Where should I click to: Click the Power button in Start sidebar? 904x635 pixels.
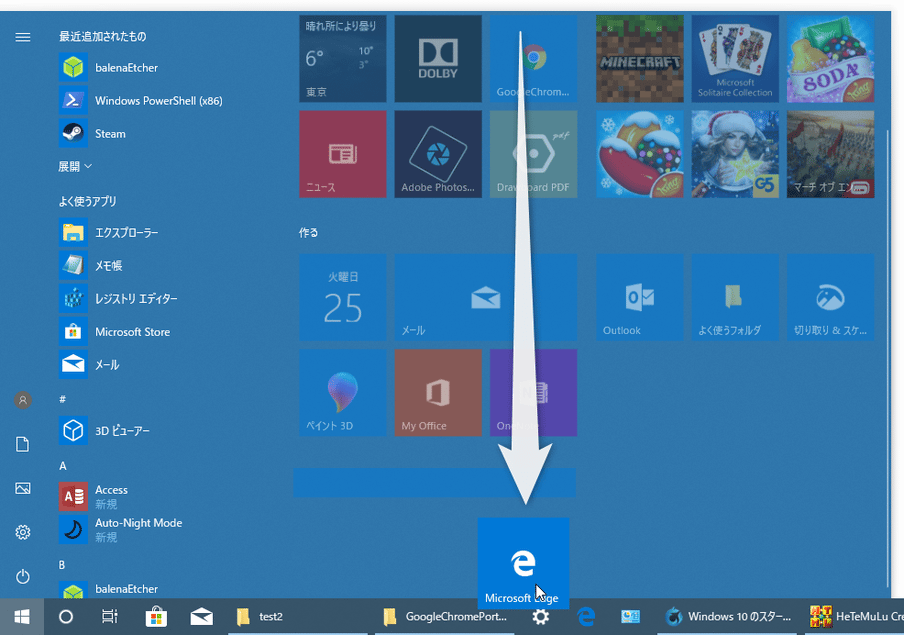point(22,576)
